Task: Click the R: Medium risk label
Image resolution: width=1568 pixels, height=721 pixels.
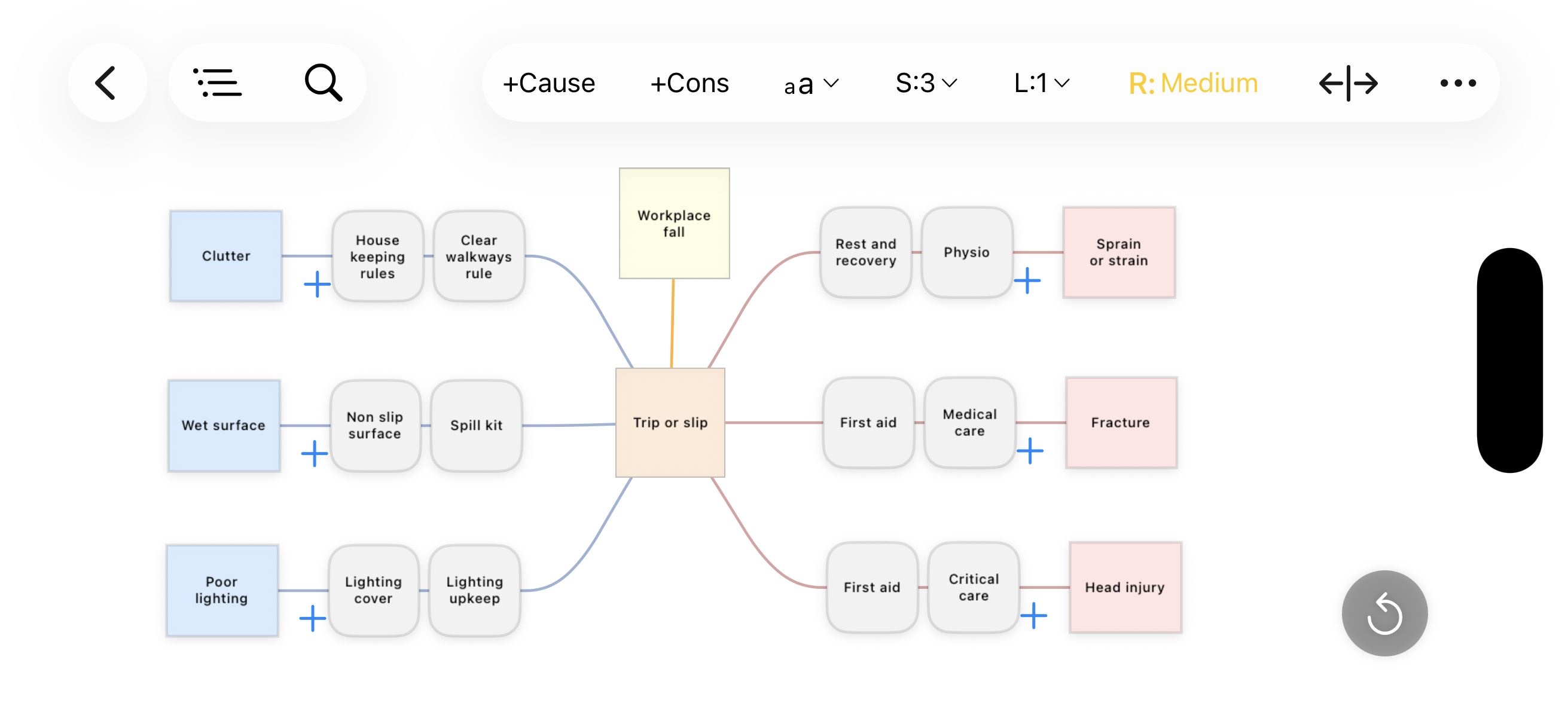Action: (x=1192, y=83)
